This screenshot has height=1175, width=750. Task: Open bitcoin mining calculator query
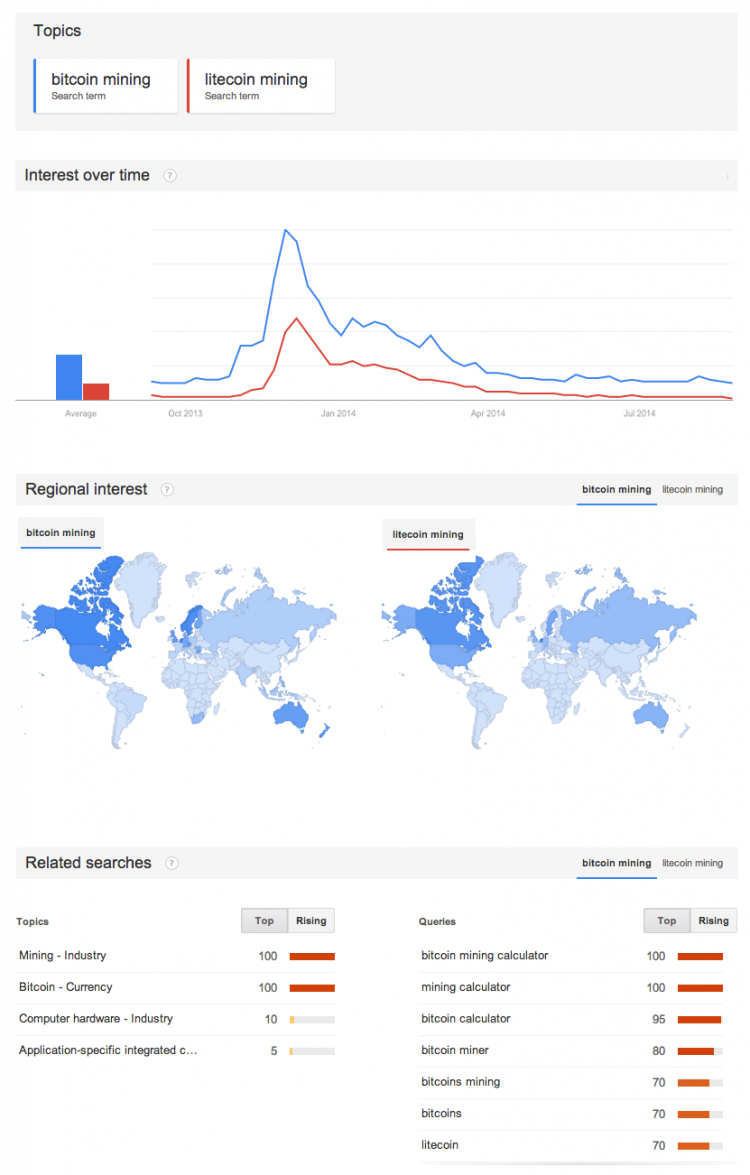click(485, 955)
